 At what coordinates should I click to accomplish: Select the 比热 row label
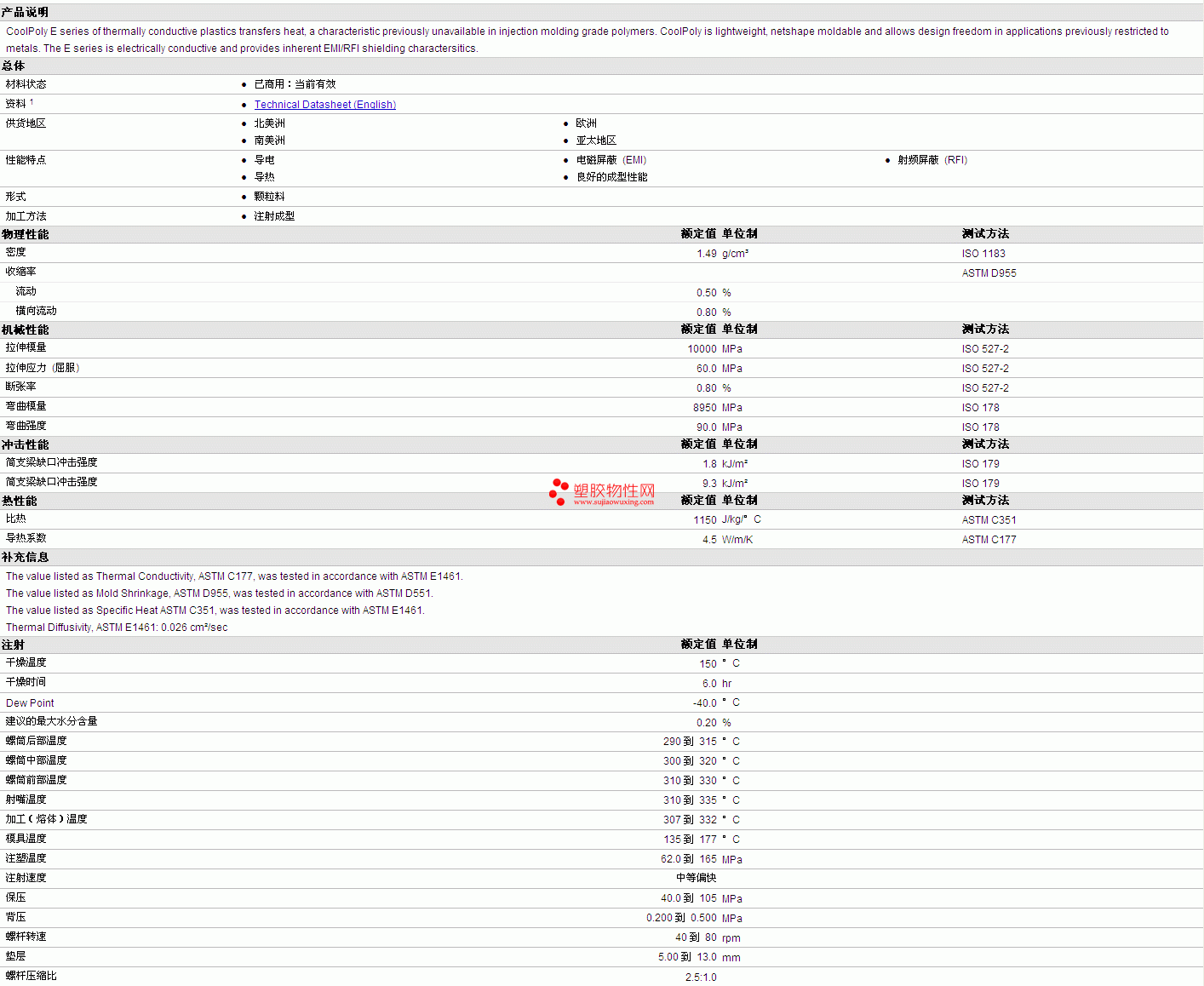(16, 519)
